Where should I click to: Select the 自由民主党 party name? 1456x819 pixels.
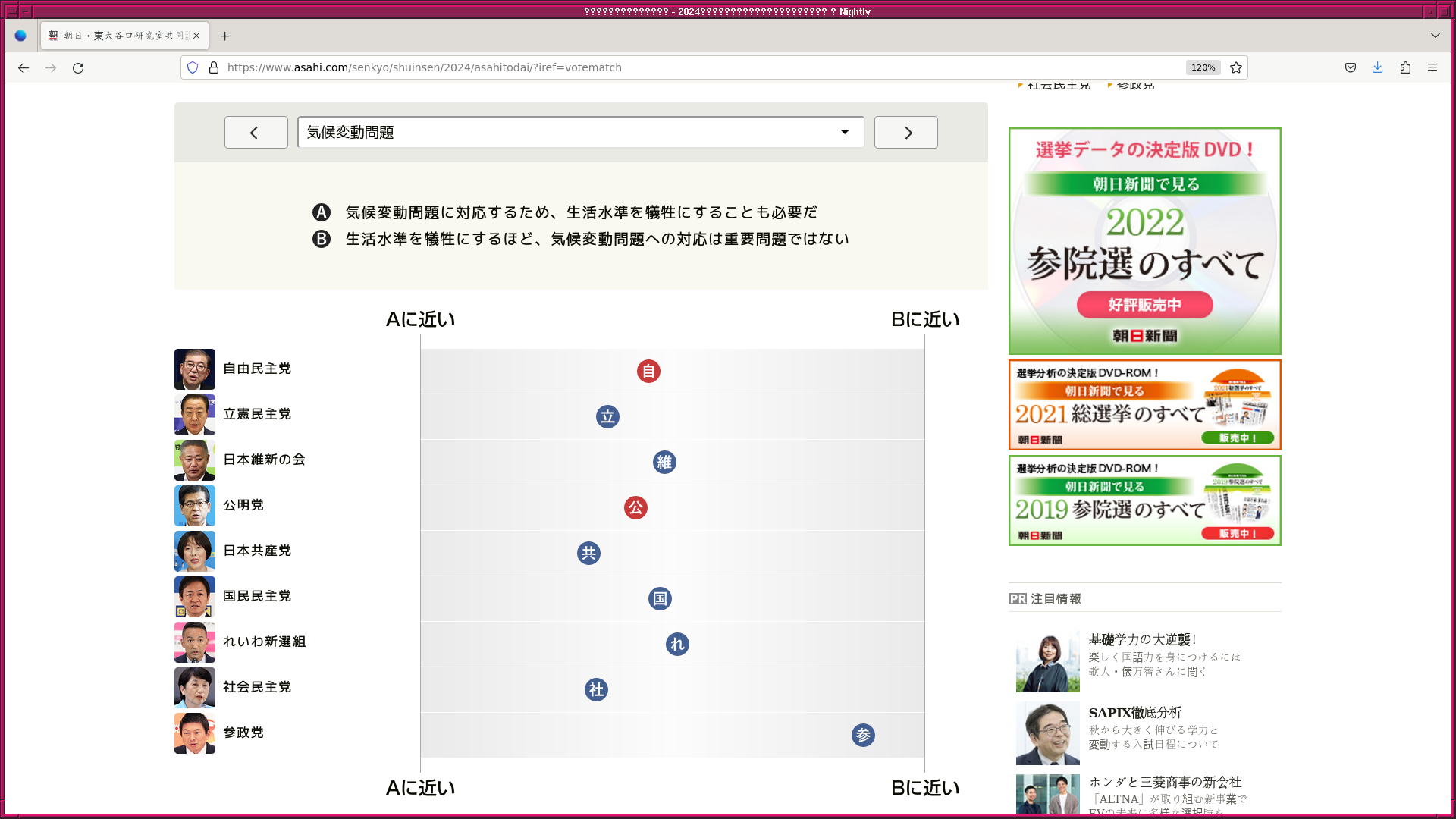[x=257, y=369]
